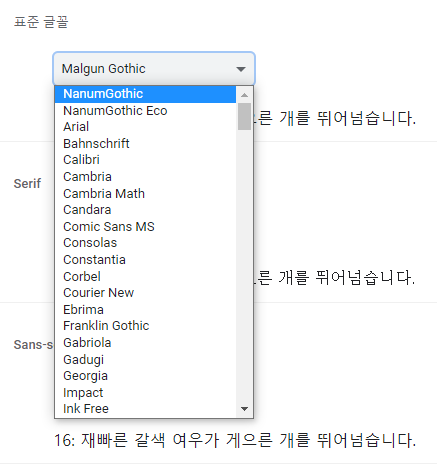
Task: Choose Gadugi from the list
Action: tap(145, 359)
